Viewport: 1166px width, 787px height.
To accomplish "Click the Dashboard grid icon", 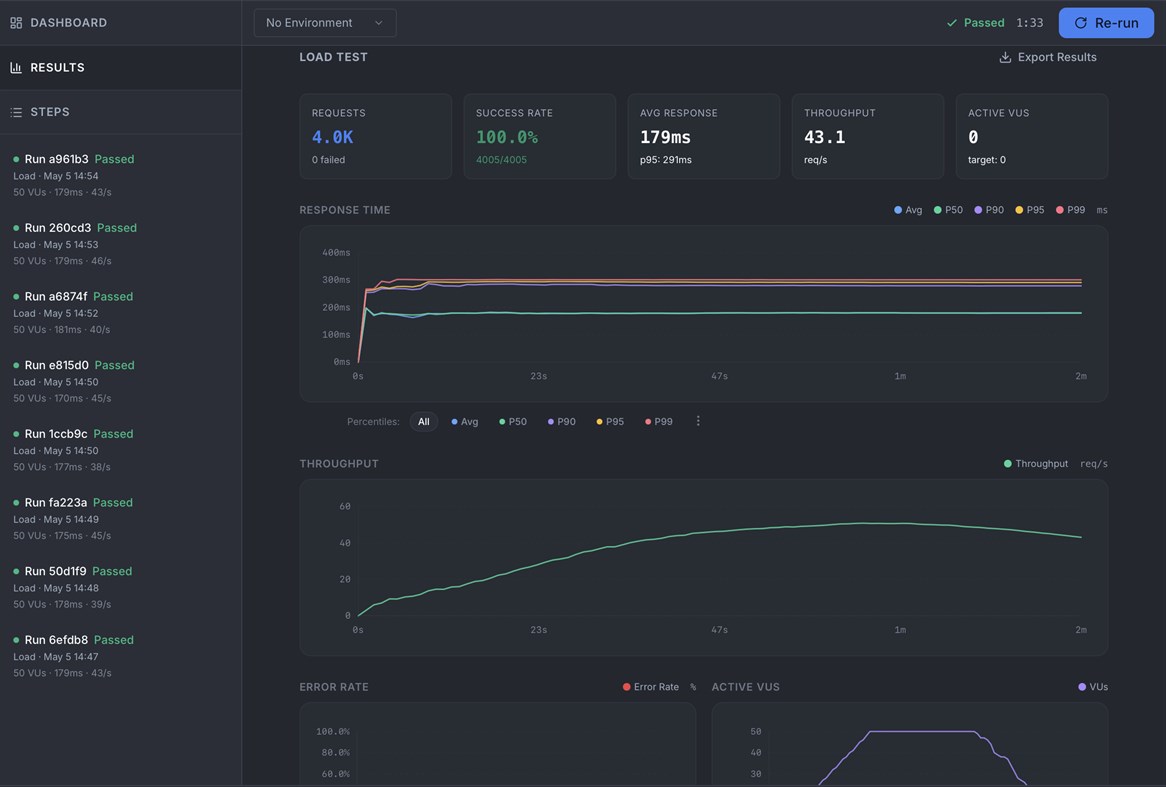I will pyautogui.click(x=16, y=23).
